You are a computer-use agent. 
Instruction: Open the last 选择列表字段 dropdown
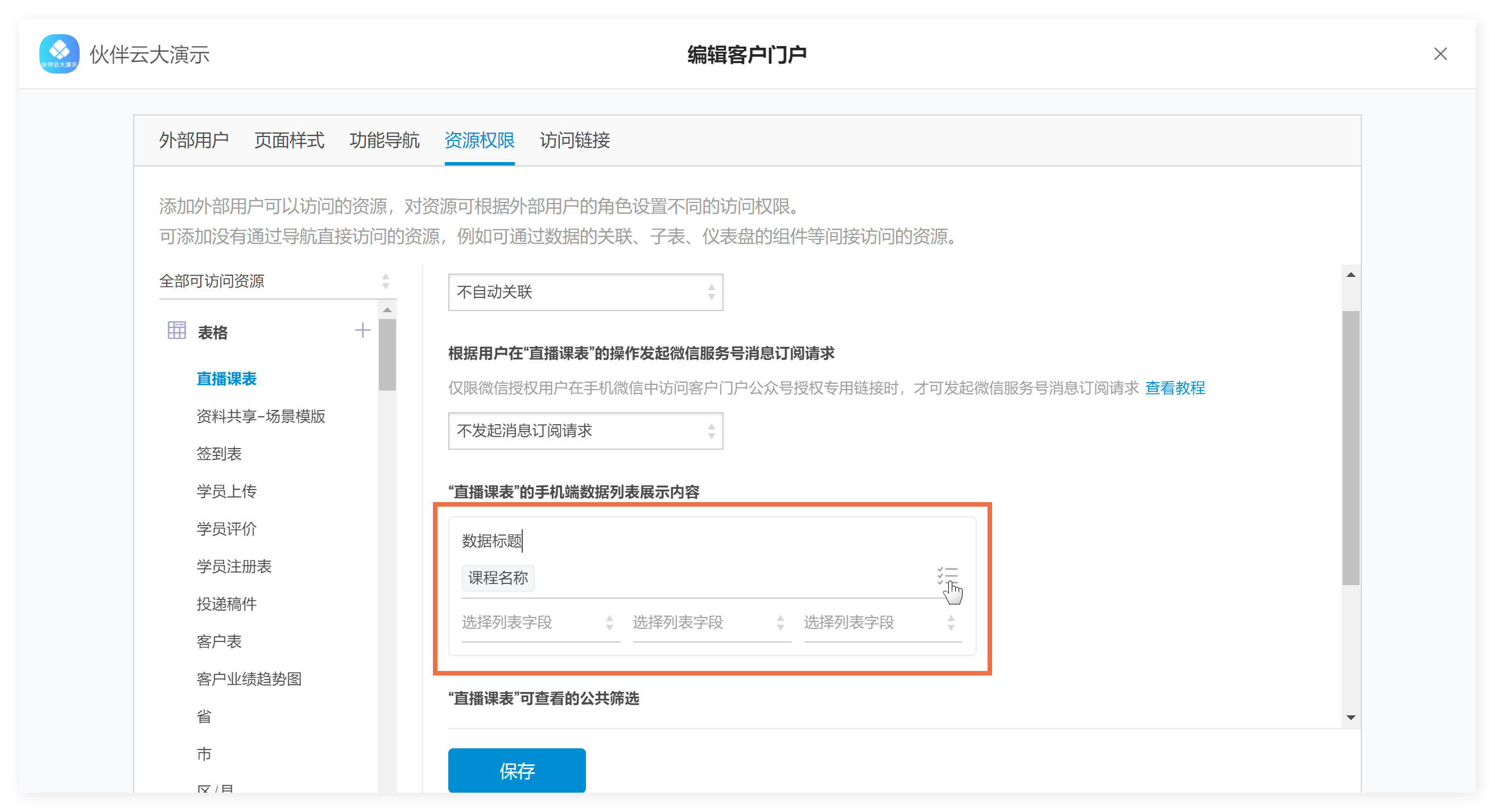point(883,623)
